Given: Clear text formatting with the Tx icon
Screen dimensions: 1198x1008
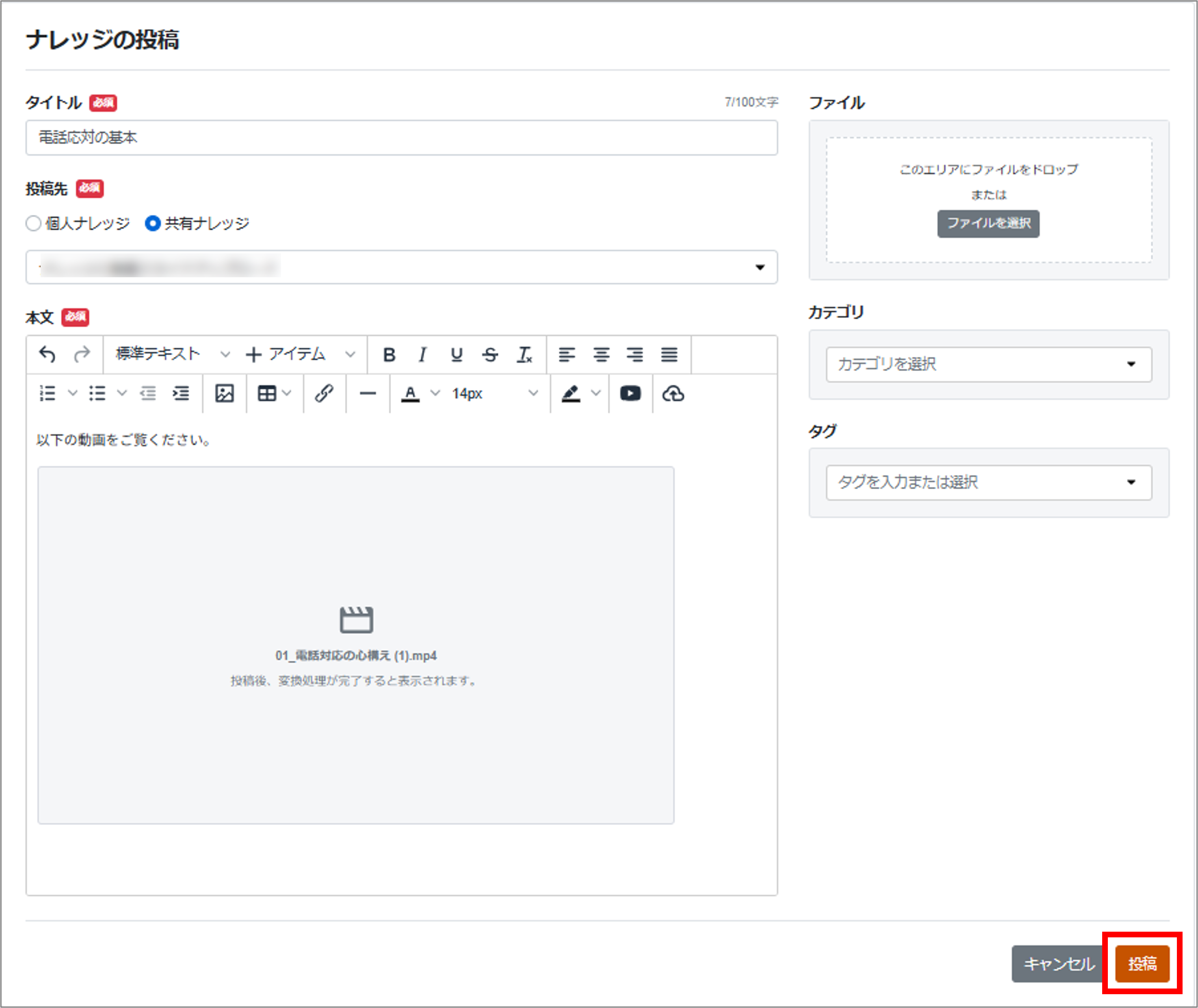Looking at the screenshot, I should coord(524,355).
